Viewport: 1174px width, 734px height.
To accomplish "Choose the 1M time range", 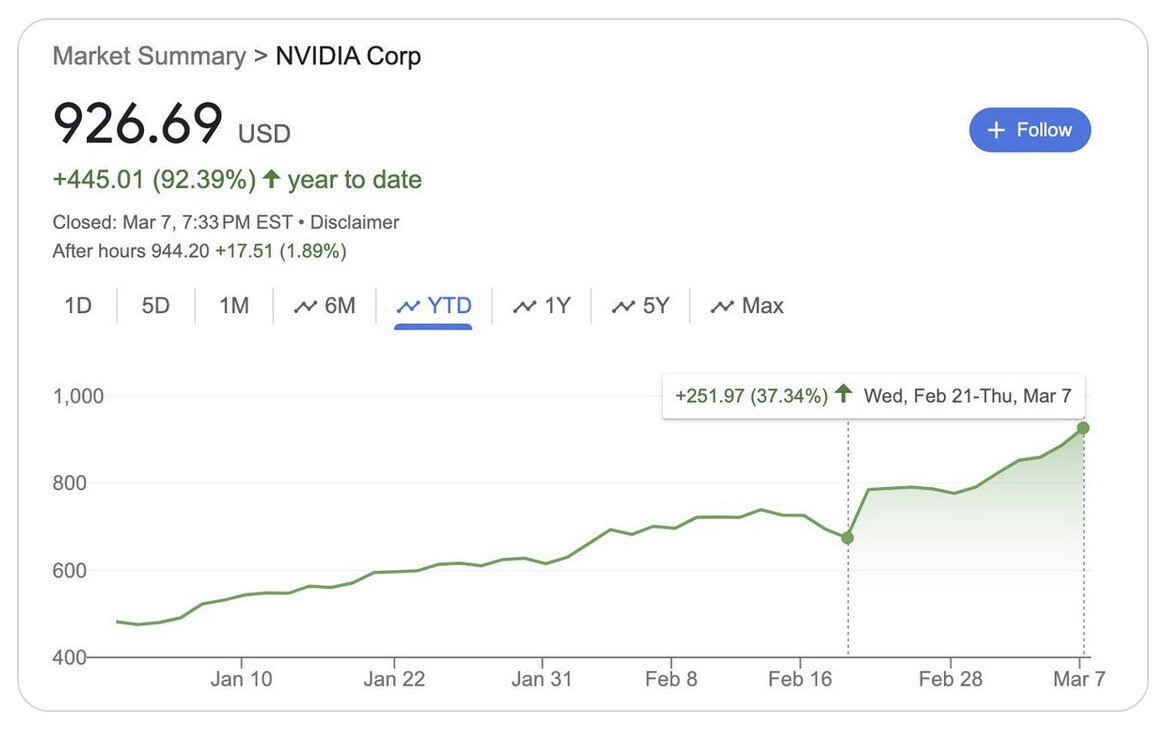I will click(234, 306).
